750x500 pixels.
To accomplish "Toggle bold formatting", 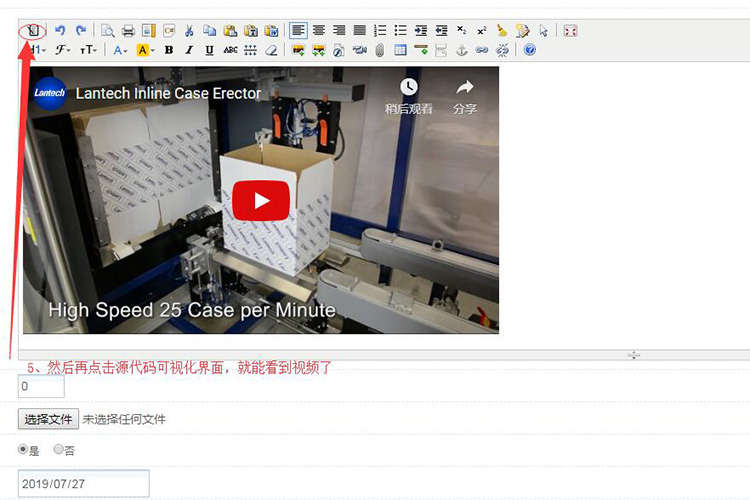I will pyautogui.click(x=168, y=50).
